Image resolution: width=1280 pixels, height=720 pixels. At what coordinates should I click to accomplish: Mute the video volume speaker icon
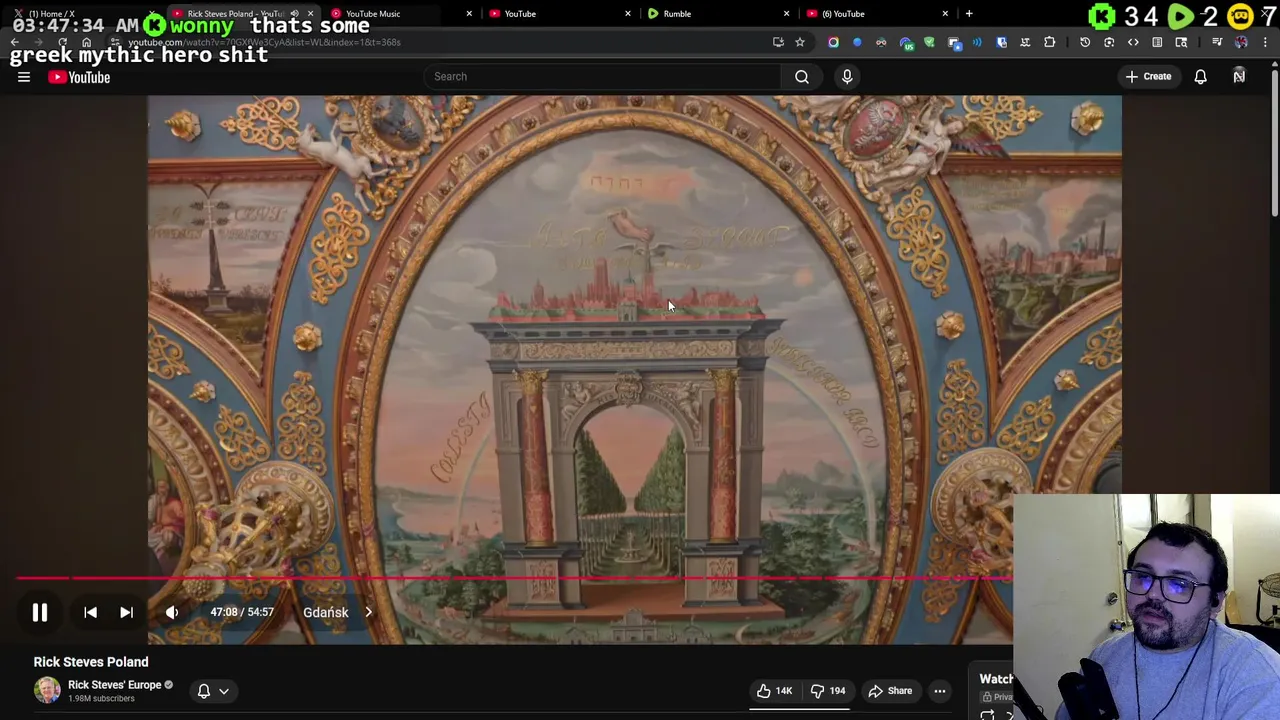point(172,612)
